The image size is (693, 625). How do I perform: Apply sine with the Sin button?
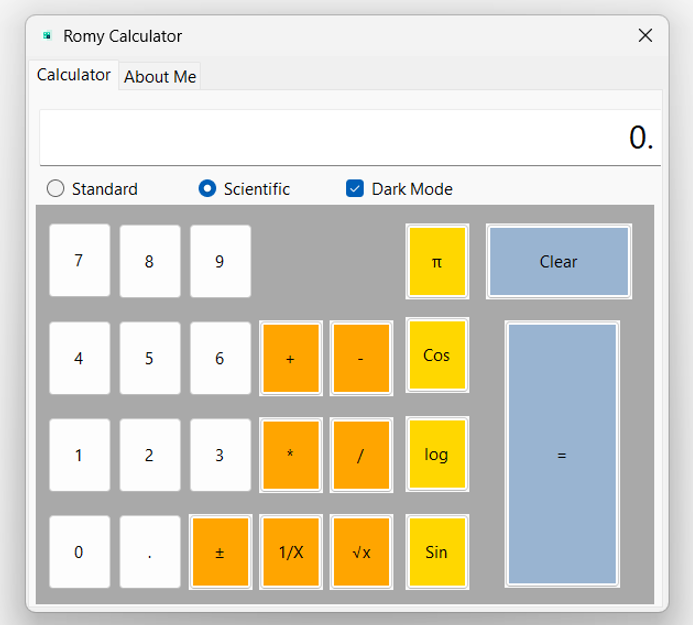tap(437, 552)
